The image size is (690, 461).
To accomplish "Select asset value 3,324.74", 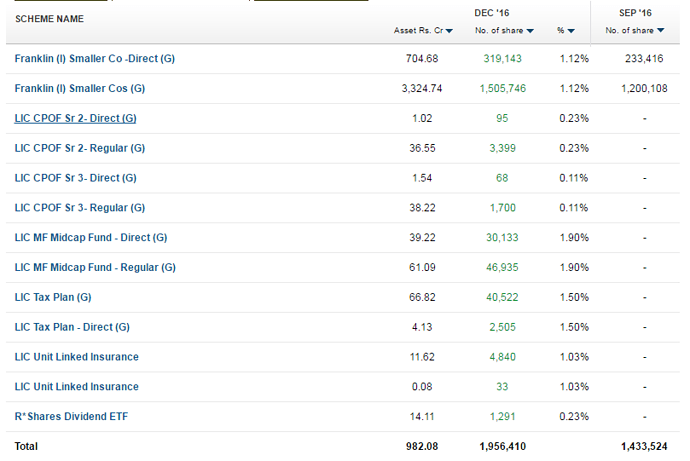I will coord(422,88).
